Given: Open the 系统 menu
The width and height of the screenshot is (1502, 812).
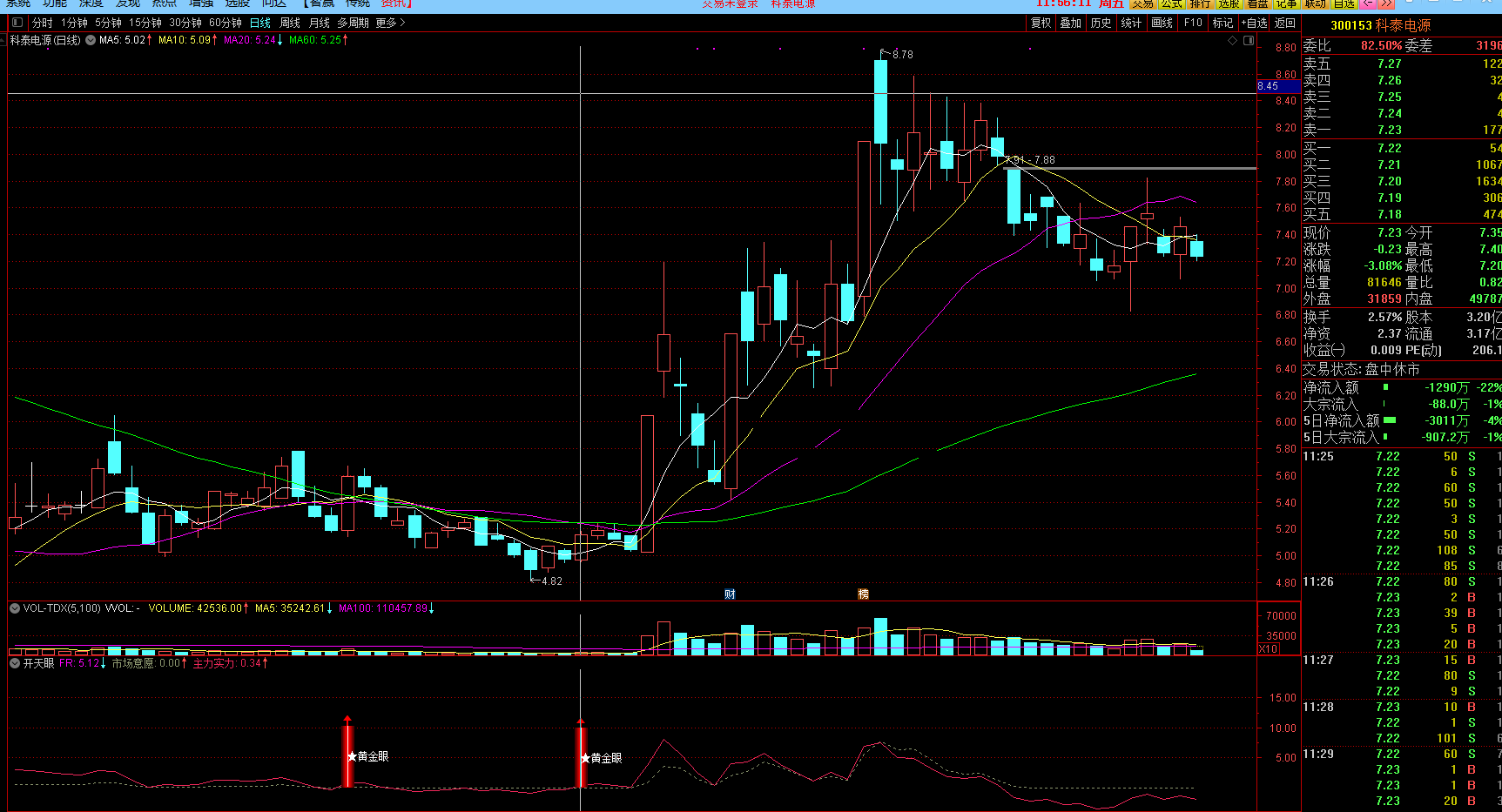Looking at the screenshot, I should coord(18,4).
